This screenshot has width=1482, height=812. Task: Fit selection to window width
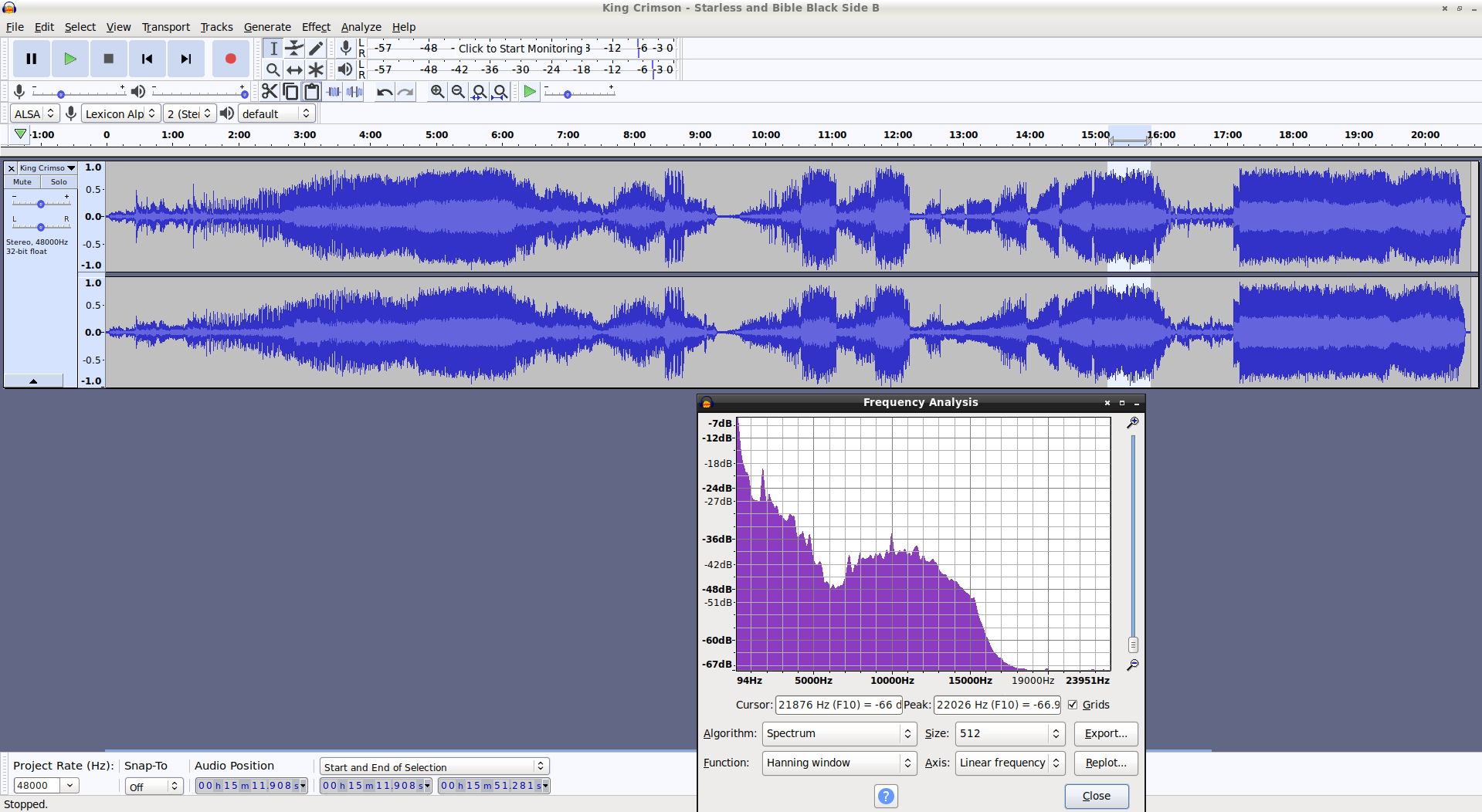479,92
